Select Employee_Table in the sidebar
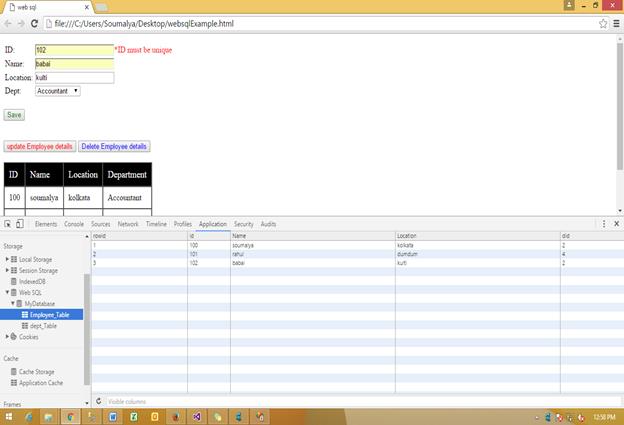The image size is (624, 425). (x=41, y=315)
